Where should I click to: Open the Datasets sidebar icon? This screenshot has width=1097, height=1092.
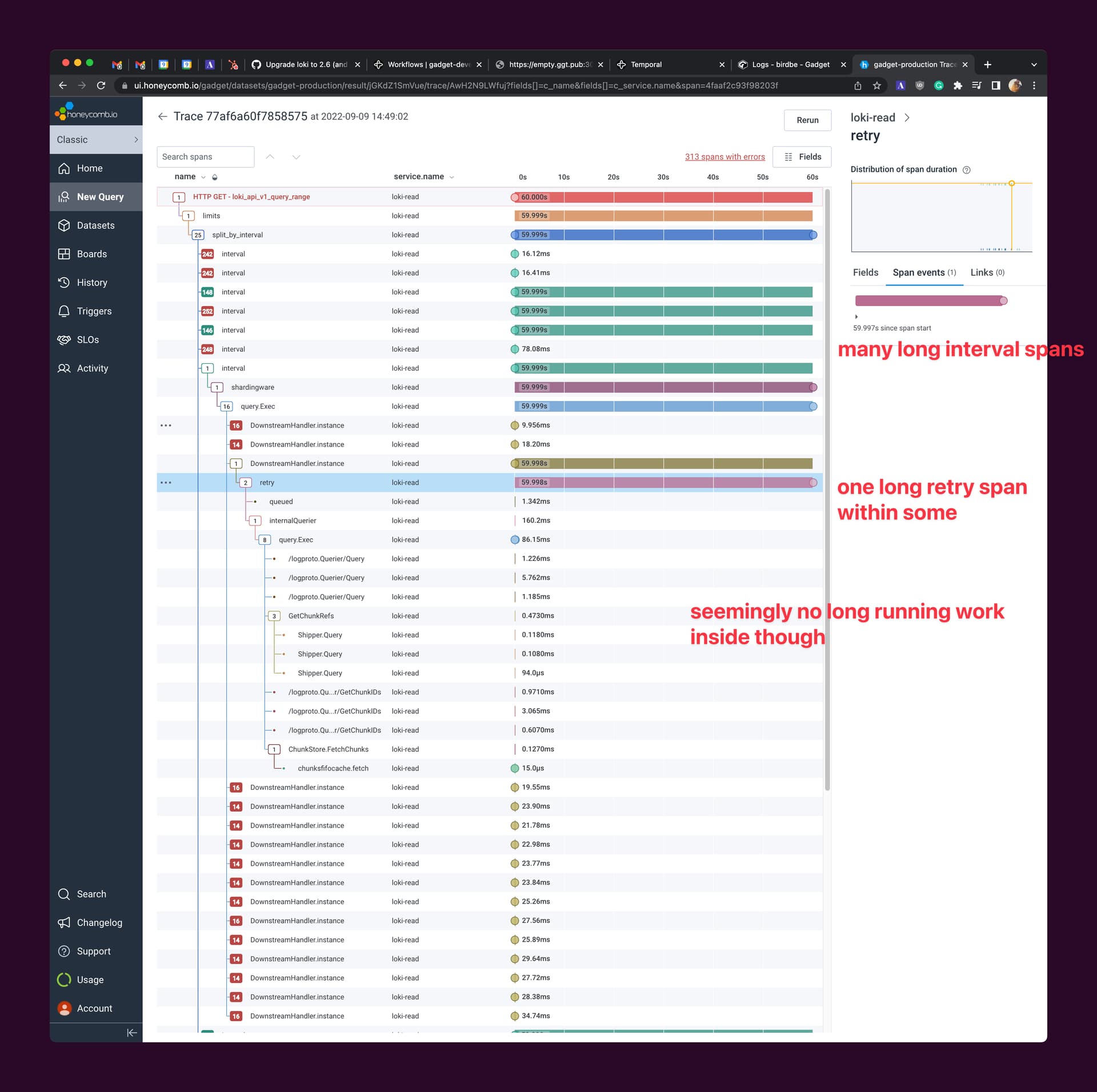tap(64, 226)
